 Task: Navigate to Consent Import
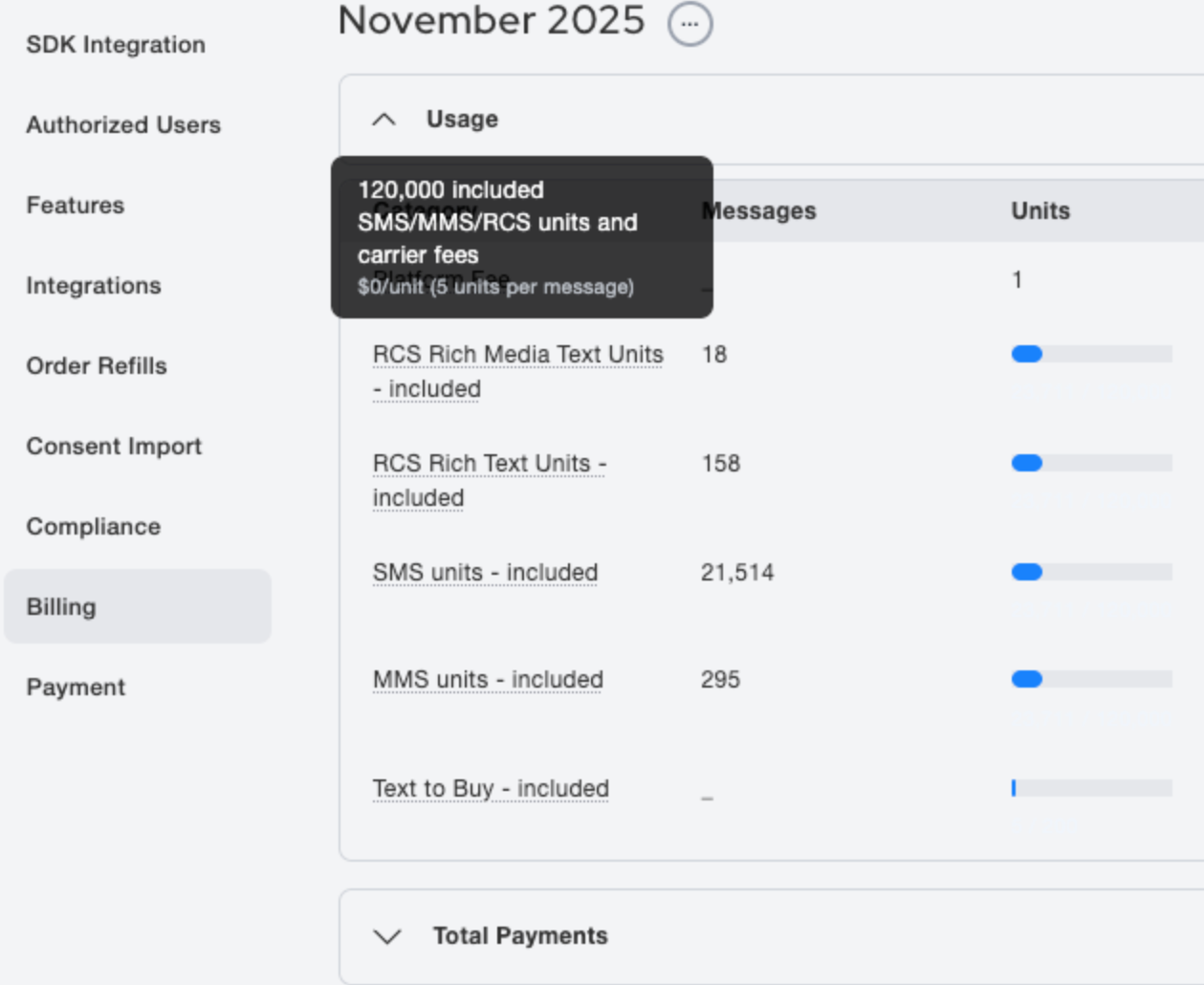(x=114, y=447)
